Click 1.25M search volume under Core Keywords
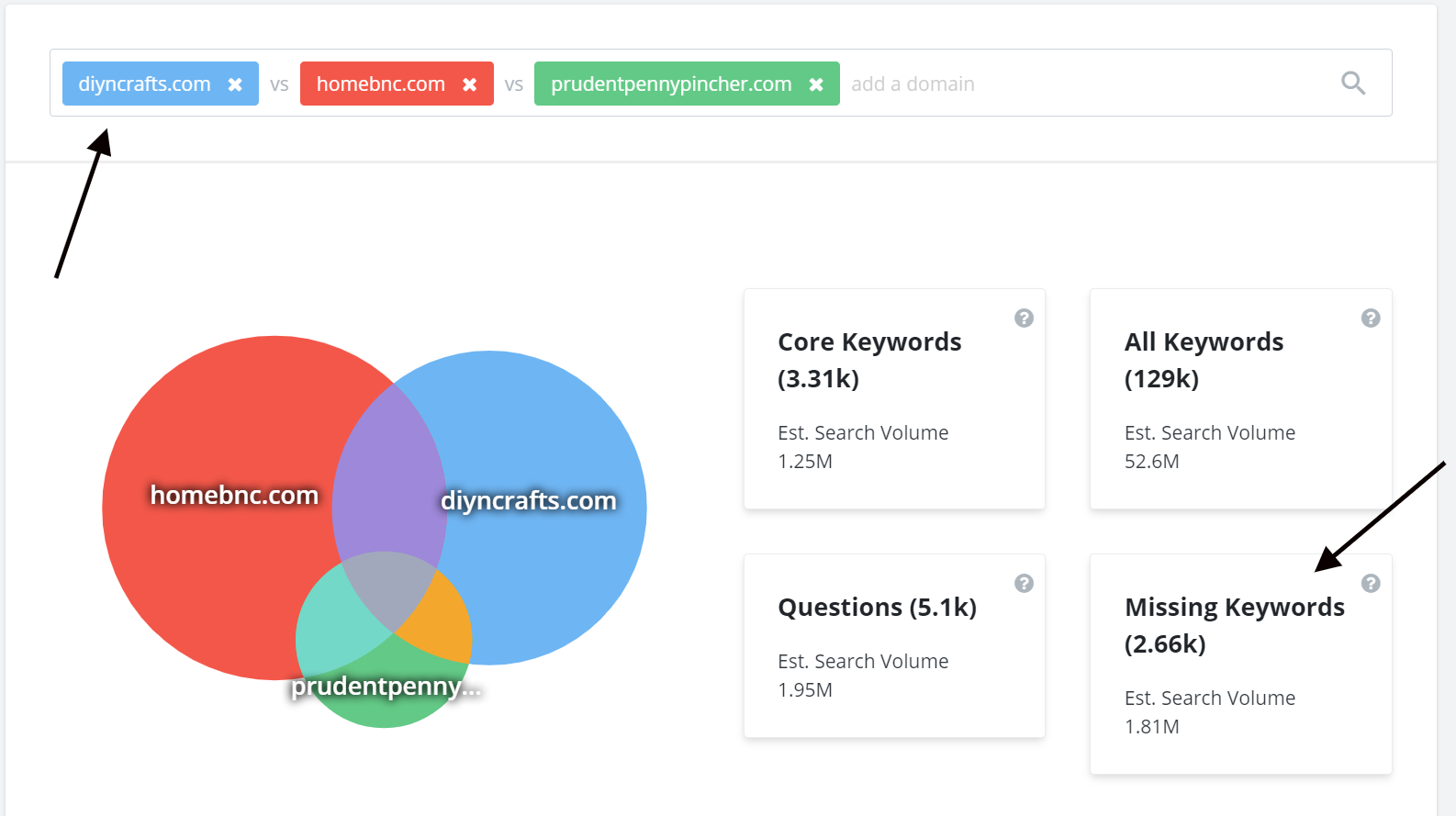The width and height of the screenshot is (1456, 816). (805, 462)
